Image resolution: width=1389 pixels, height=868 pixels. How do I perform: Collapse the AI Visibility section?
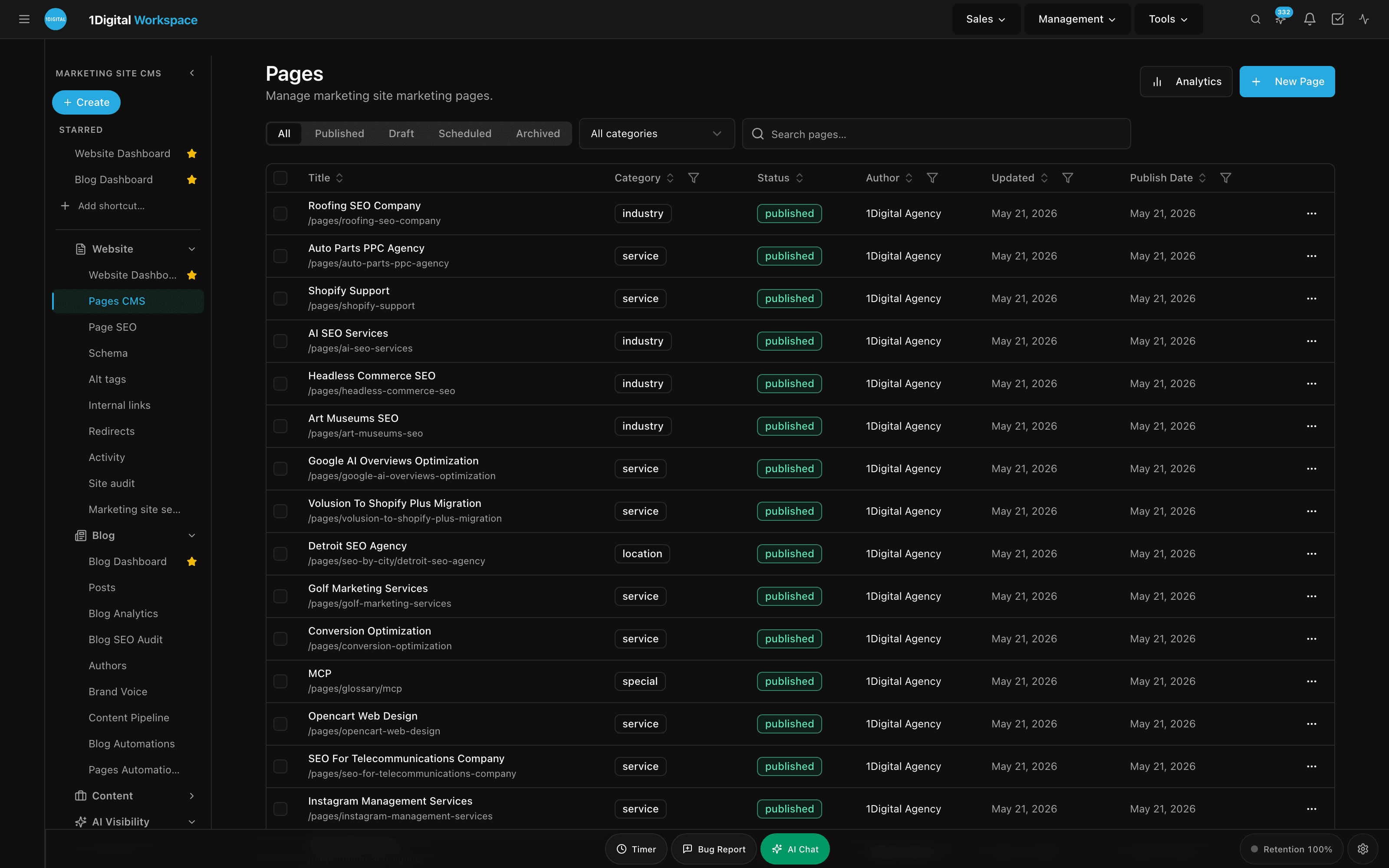point(192,822)
